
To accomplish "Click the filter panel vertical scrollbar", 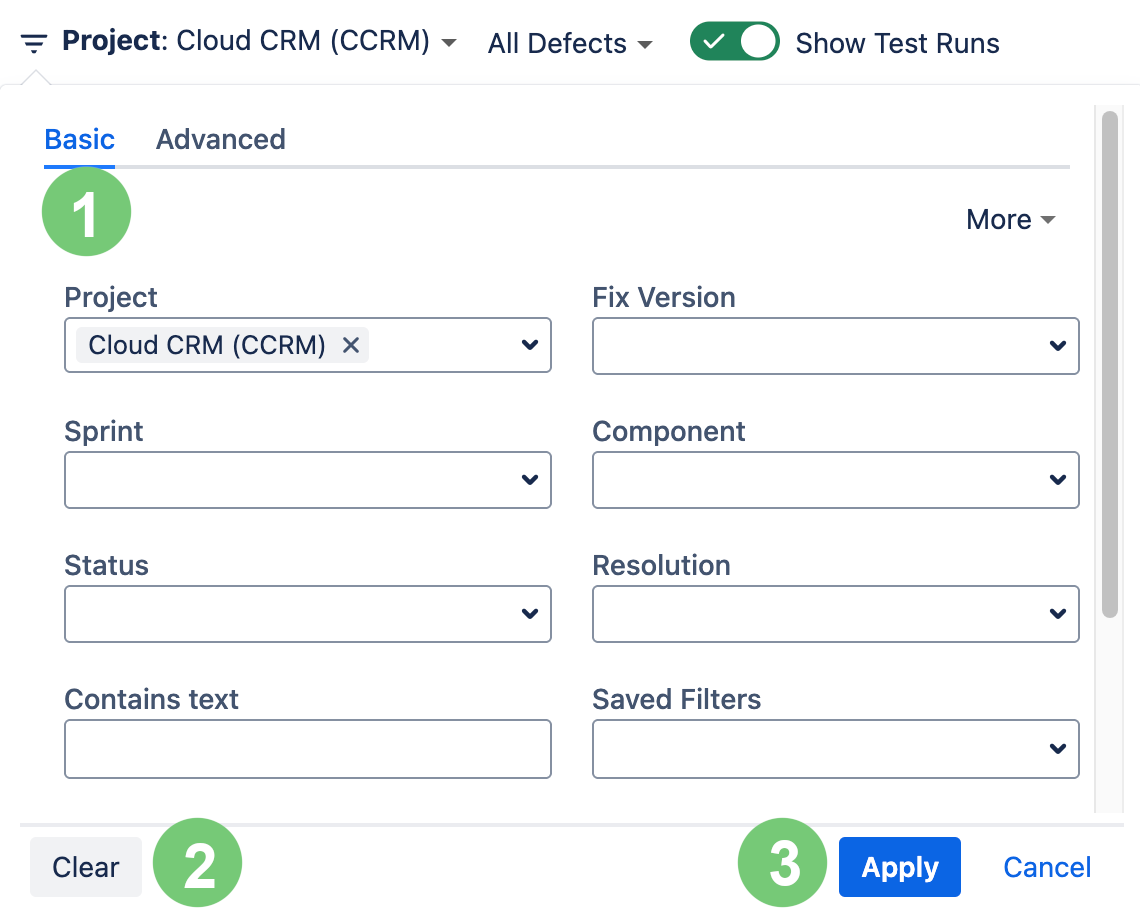I will pos(1109,363).
